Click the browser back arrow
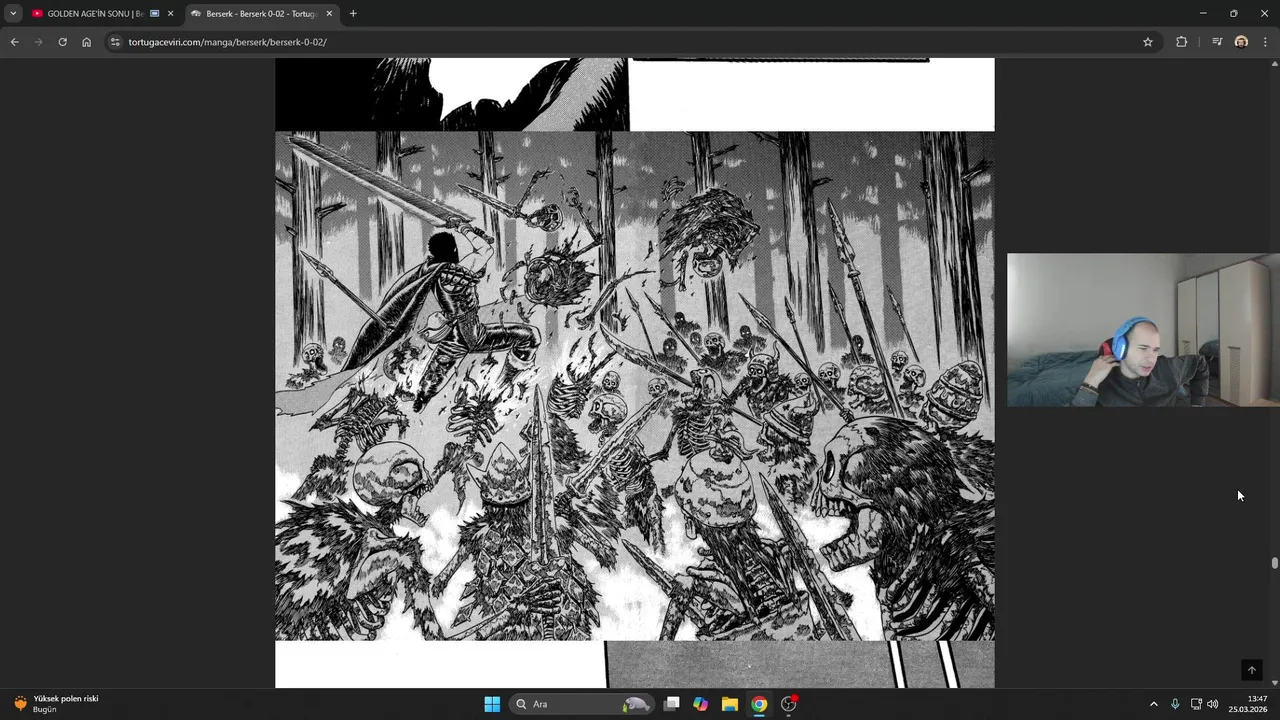Screen dimensions: 1280x720 click(14, 42)
